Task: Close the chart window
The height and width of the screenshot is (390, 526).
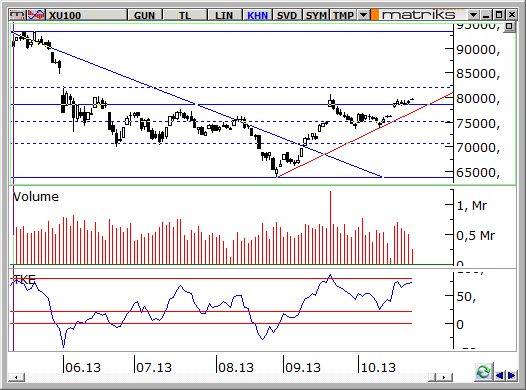Action: tap(512, 15)
